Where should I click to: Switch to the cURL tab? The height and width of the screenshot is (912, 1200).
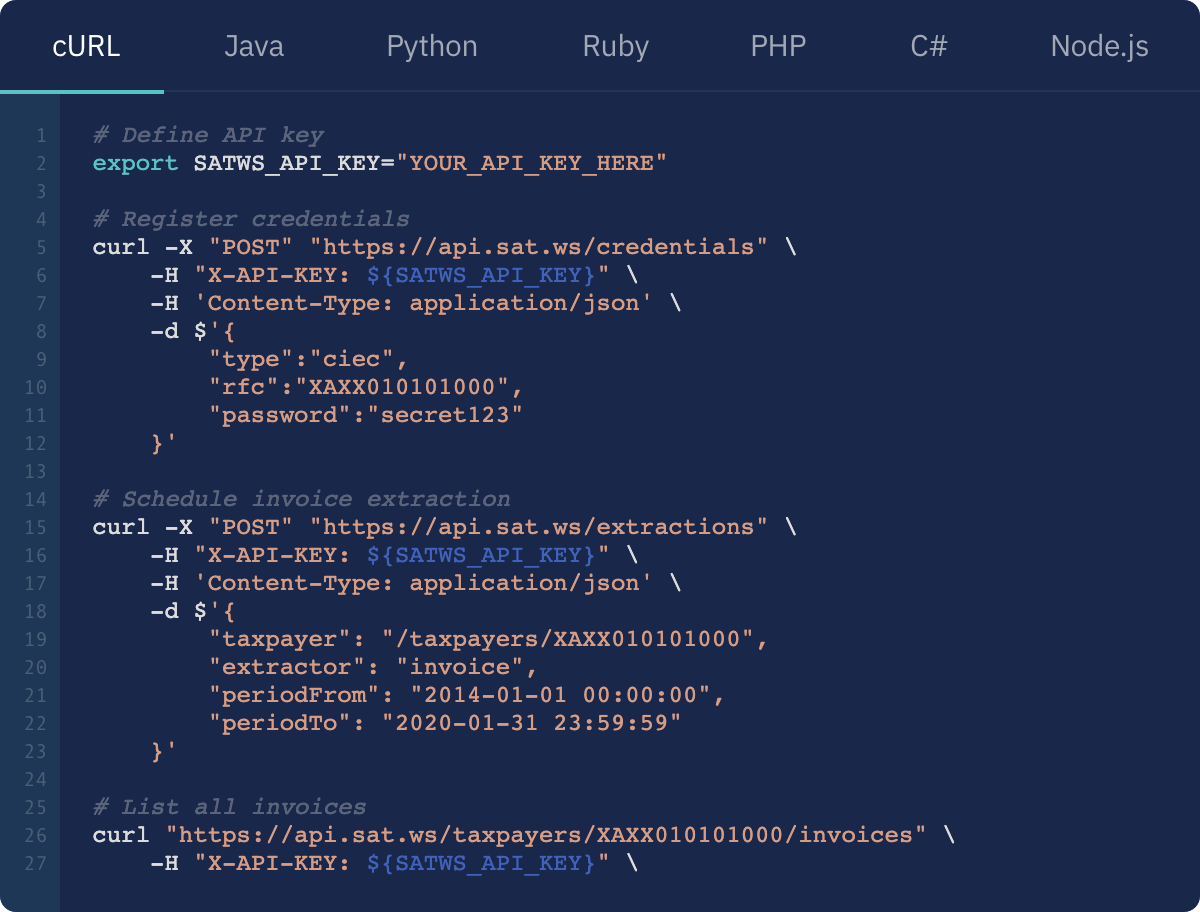(x=86, y=46)
